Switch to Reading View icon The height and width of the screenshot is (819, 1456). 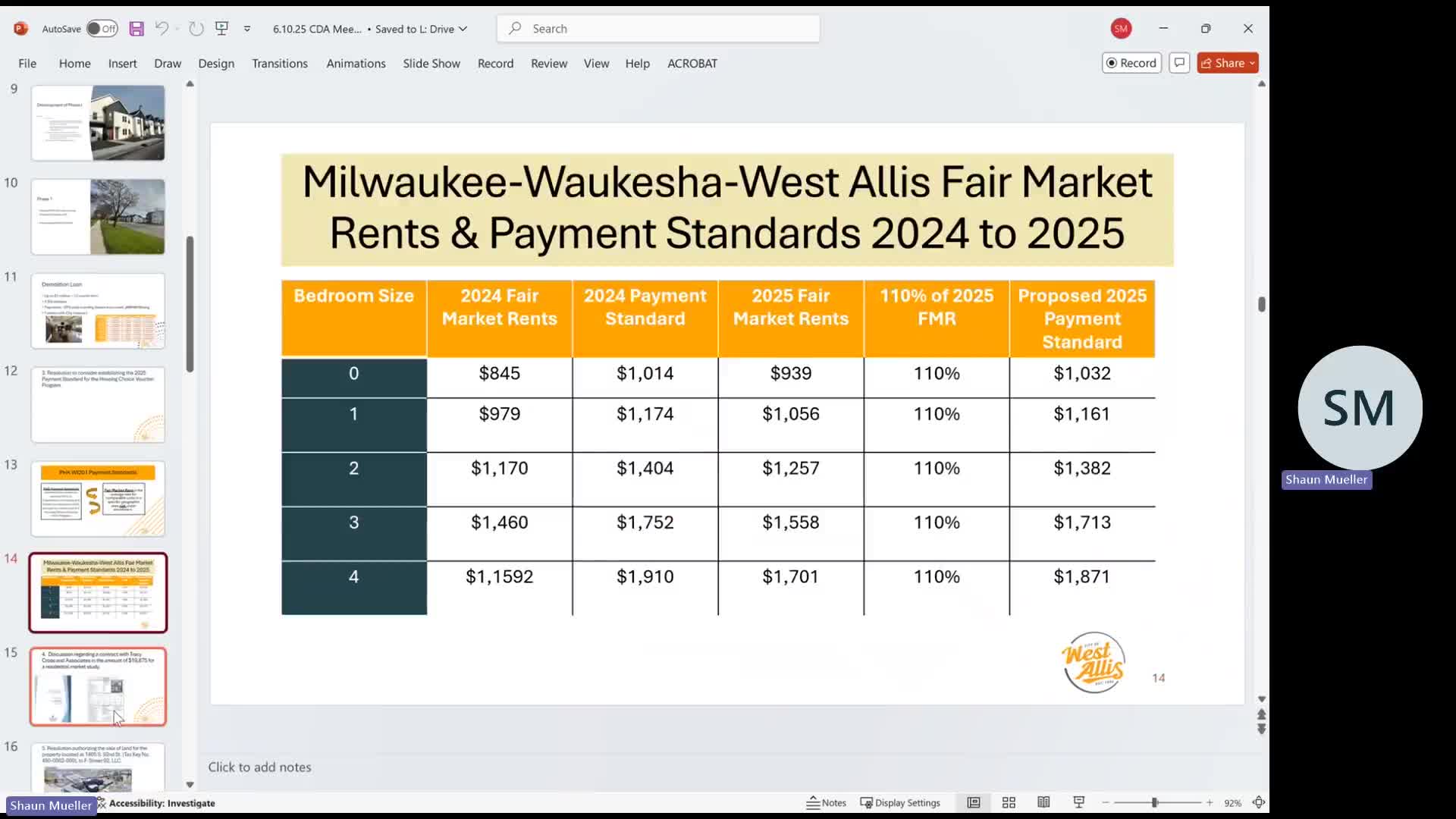click(x=1043, y=802)
